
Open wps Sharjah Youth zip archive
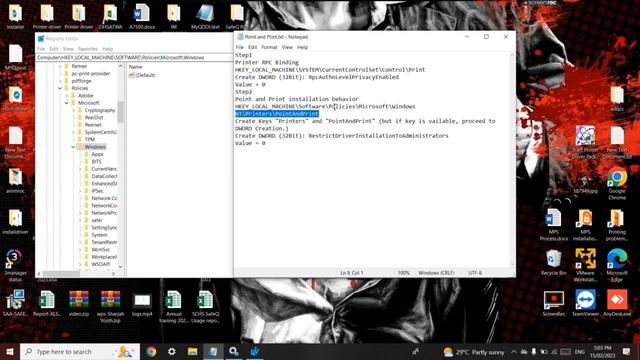click(110, 306)
